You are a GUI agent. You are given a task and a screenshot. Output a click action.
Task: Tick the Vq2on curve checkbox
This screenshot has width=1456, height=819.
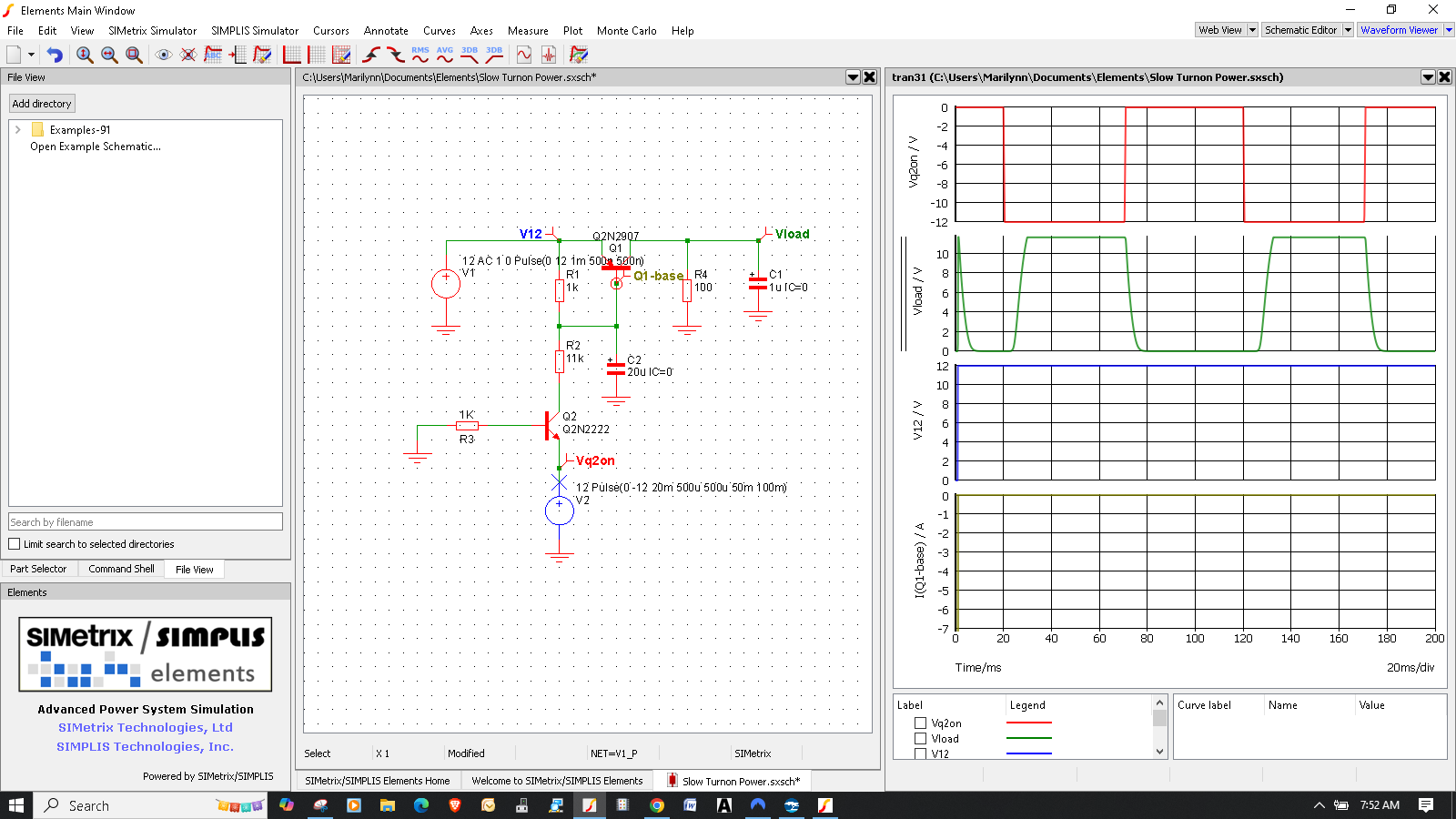coord(921,723)
